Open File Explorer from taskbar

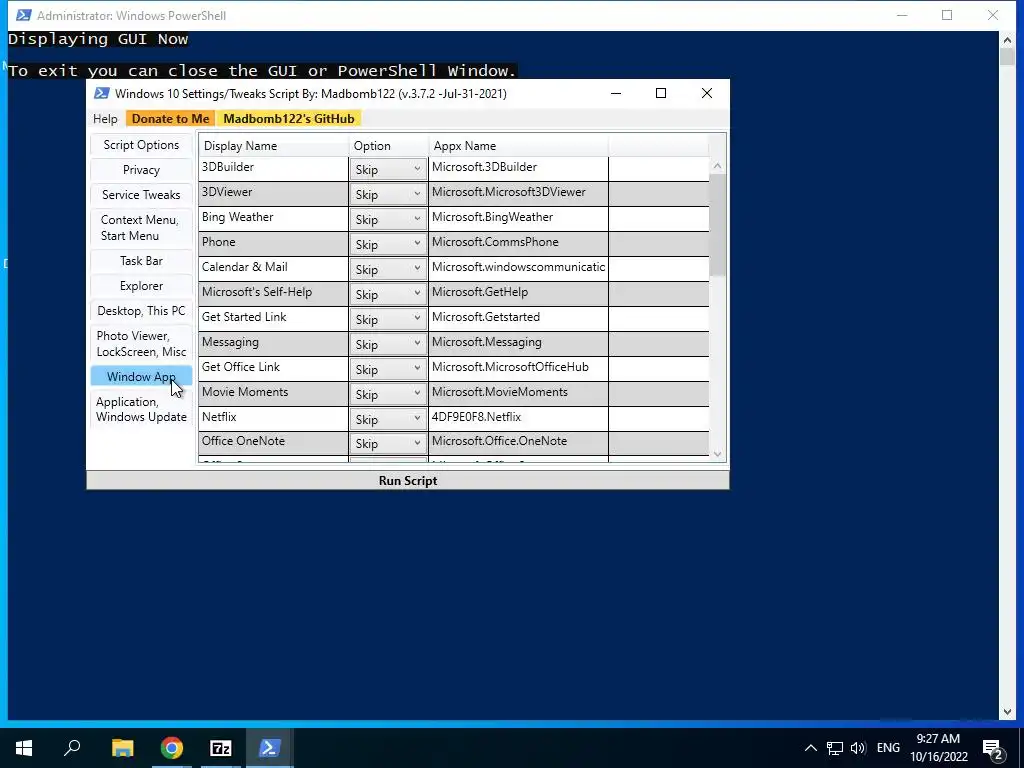click(122, 748)
